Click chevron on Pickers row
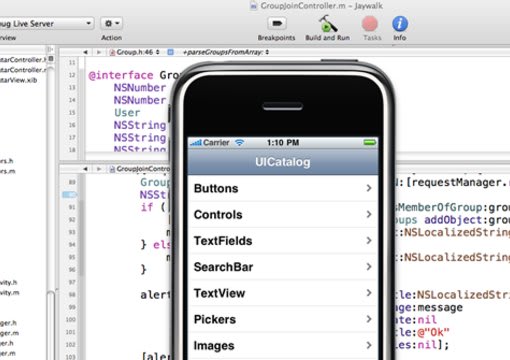510x360 pixels. click(369, 319)
